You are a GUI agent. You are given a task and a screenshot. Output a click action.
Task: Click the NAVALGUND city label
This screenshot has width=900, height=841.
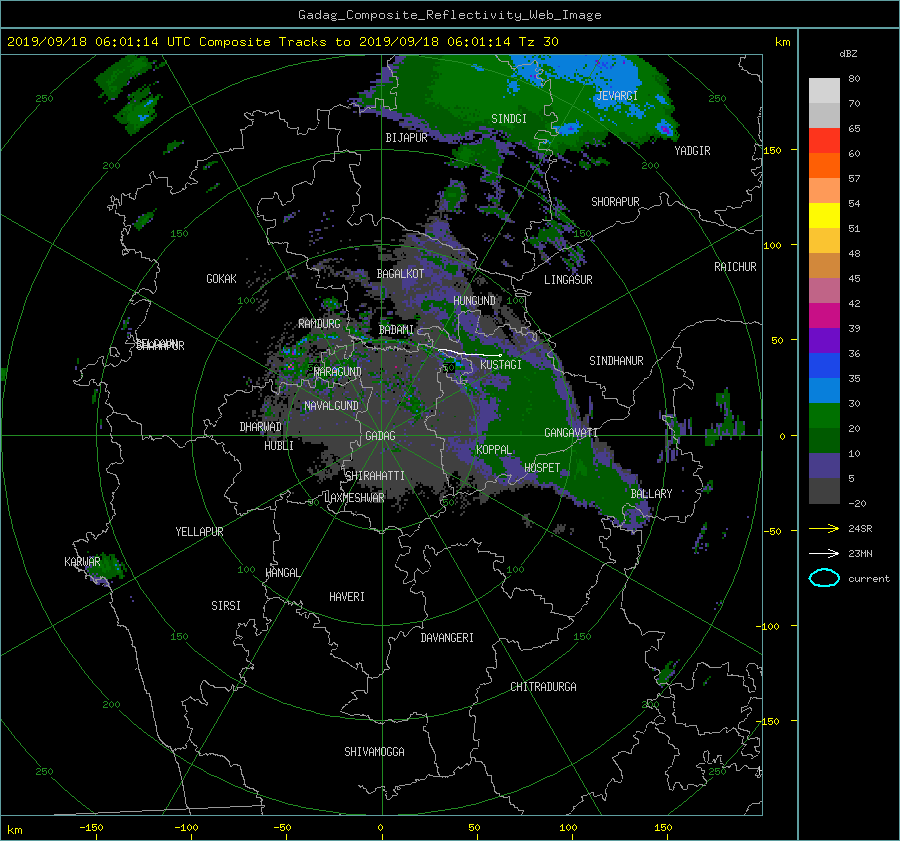[331, 406]
